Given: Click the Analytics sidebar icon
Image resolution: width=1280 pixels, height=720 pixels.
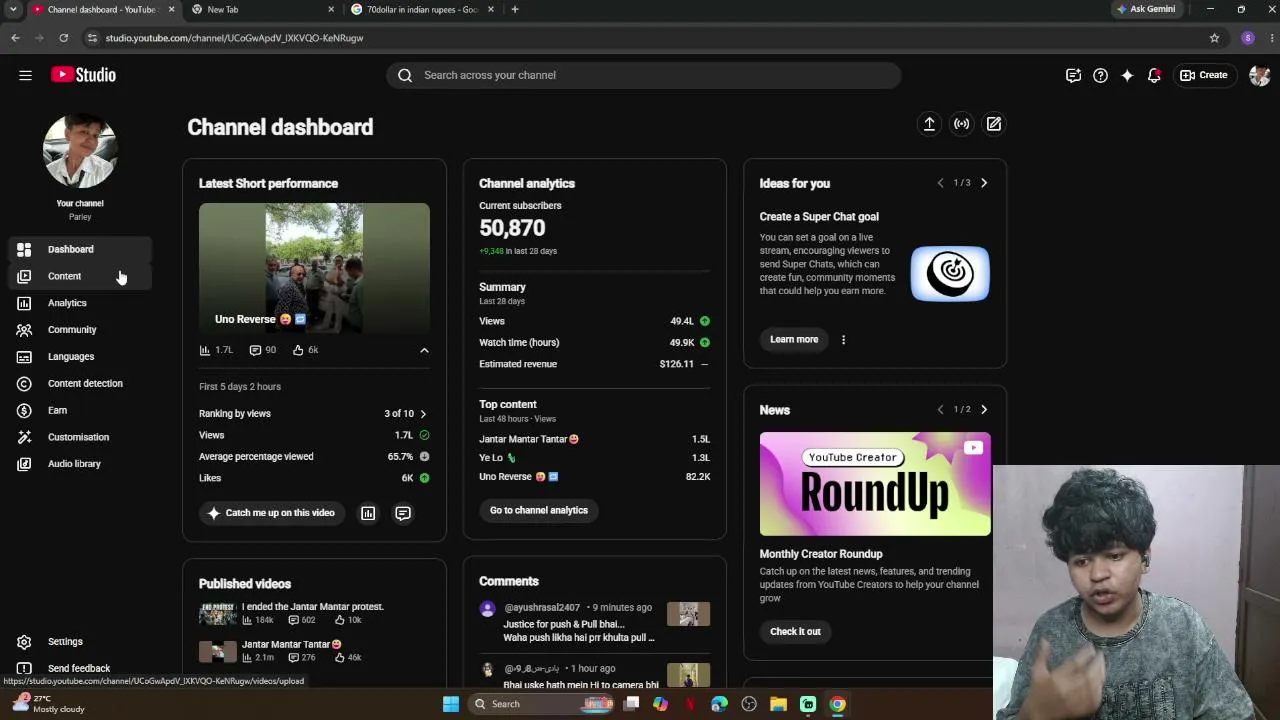Looking at the screenshot, I should tap(24, 303).
